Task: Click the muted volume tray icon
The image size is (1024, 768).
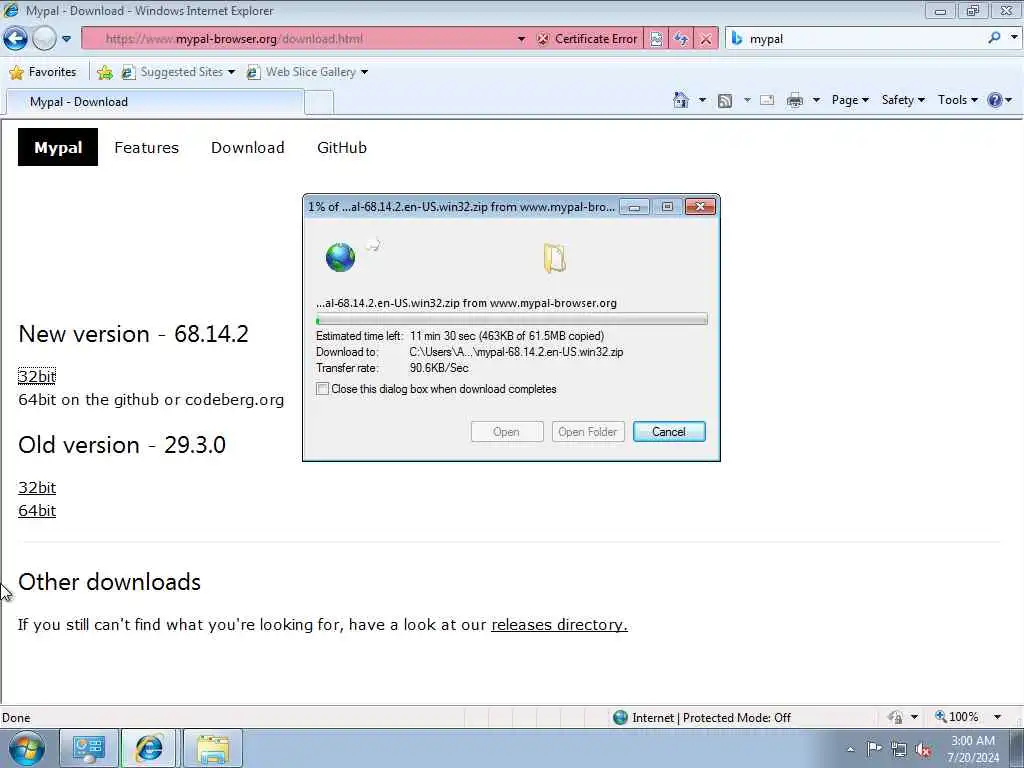Action: (923, 749)
